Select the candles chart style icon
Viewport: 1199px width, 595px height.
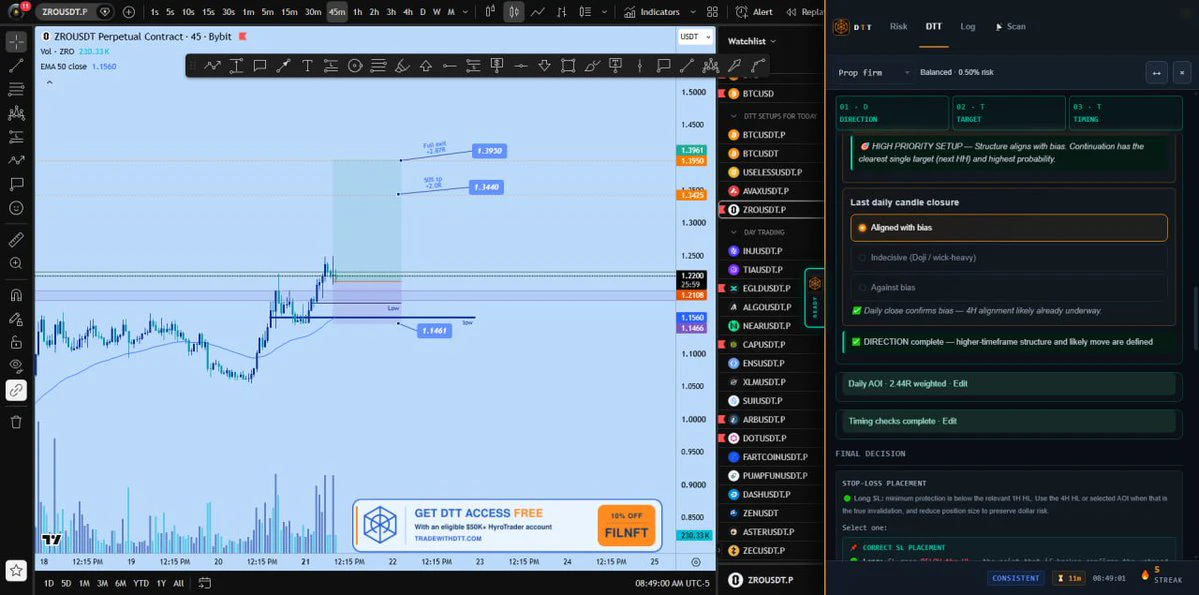coord(514,12)
